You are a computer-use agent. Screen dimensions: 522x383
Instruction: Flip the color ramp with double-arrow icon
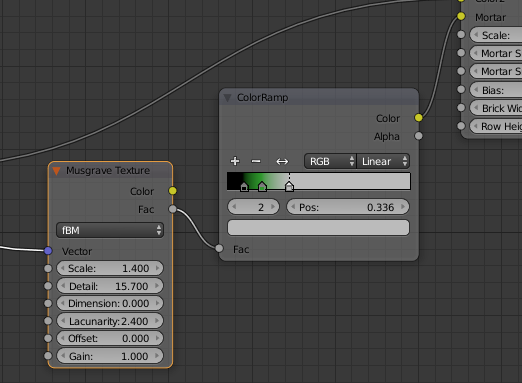pyautogui.click(x=282, y=162)
